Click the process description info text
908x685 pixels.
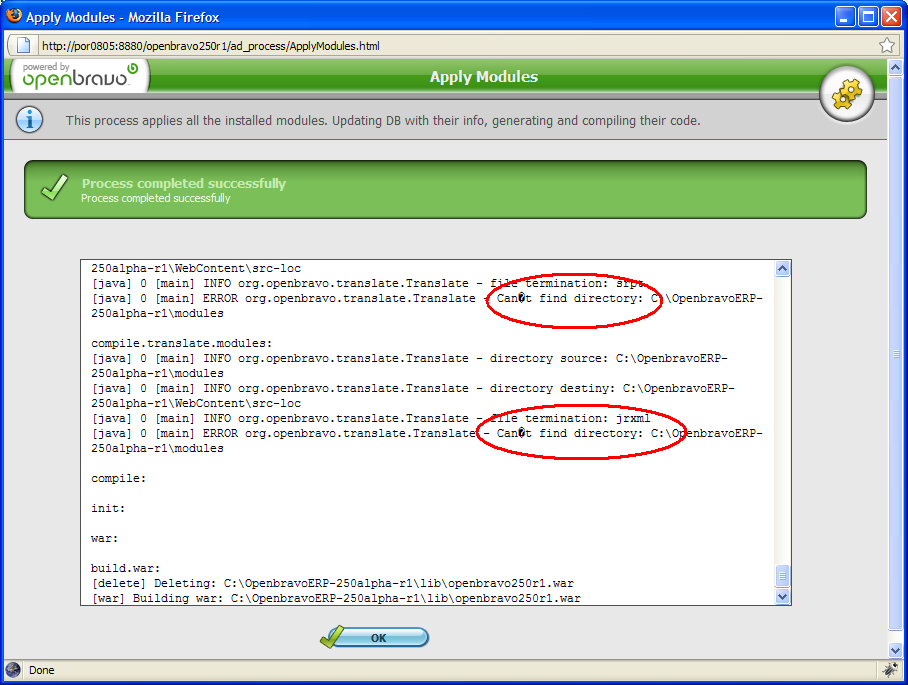pyautogui.click(x=383, y=120)
